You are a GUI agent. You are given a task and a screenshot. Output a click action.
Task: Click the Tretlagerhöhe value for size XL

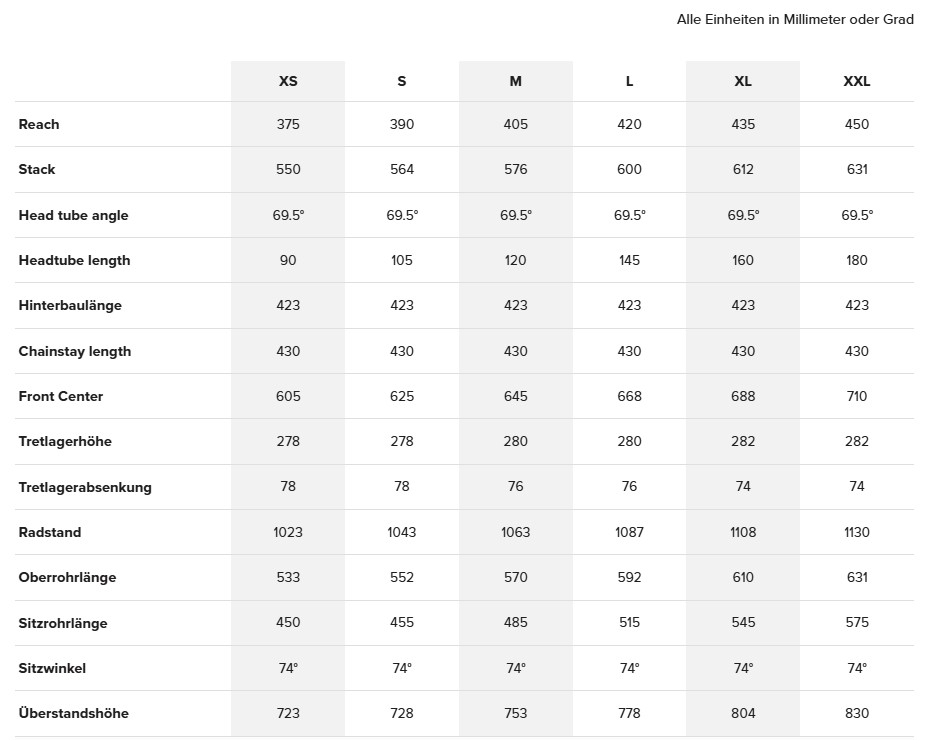[743, 441]
